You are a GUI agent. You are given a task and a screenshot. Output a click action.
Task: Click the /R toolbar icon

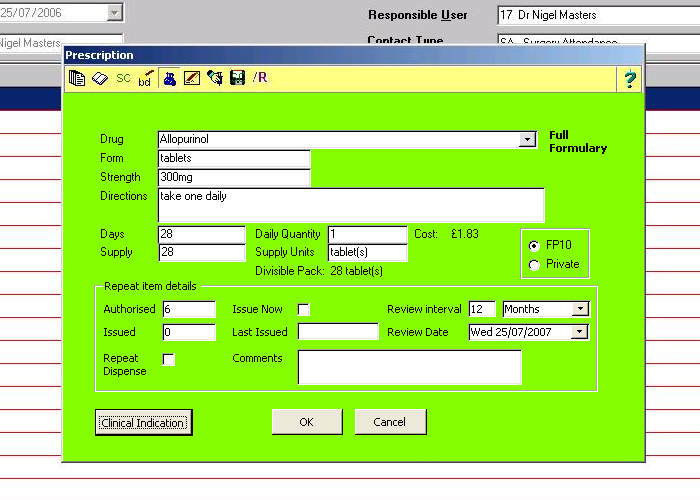coord(260,78)
